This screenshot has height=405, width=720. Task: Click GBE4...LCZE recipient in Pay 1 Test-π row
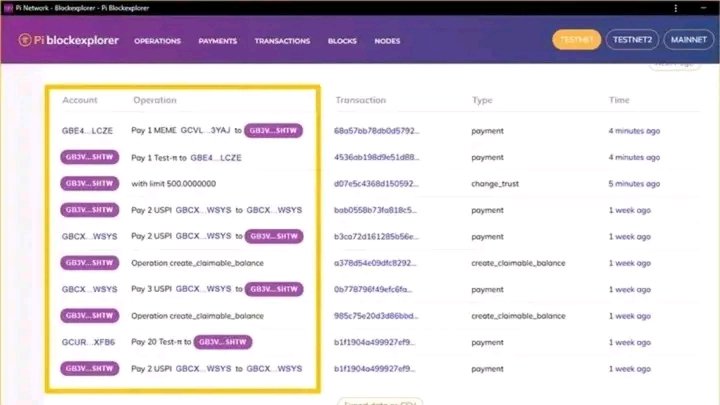[216, 158]
